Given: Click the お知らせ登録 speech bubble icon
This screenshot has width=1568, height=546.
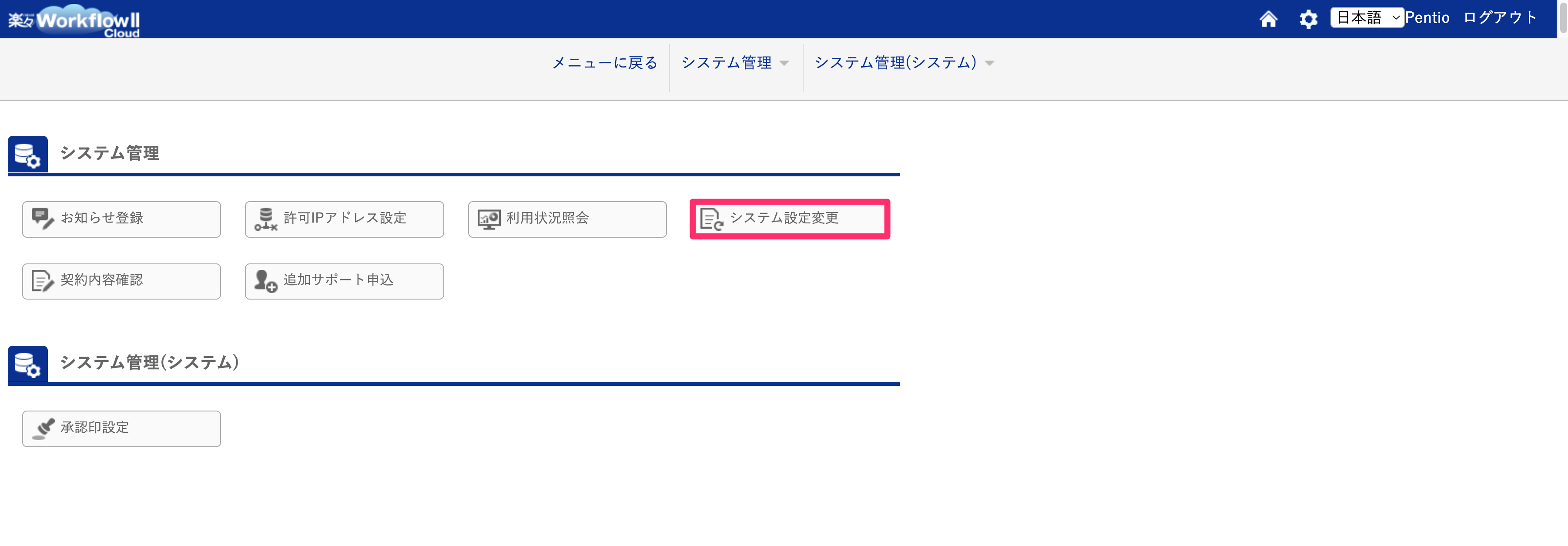Looking at the screenshot, I should coord(43,219).
